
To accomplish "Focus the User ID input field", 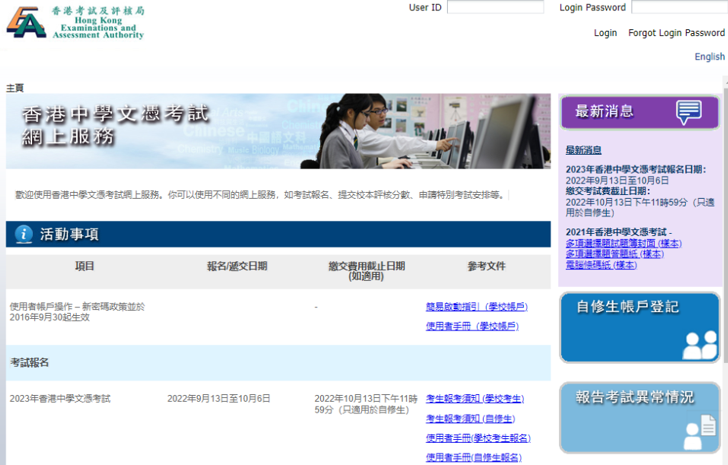I will click(x=495, y=7).
